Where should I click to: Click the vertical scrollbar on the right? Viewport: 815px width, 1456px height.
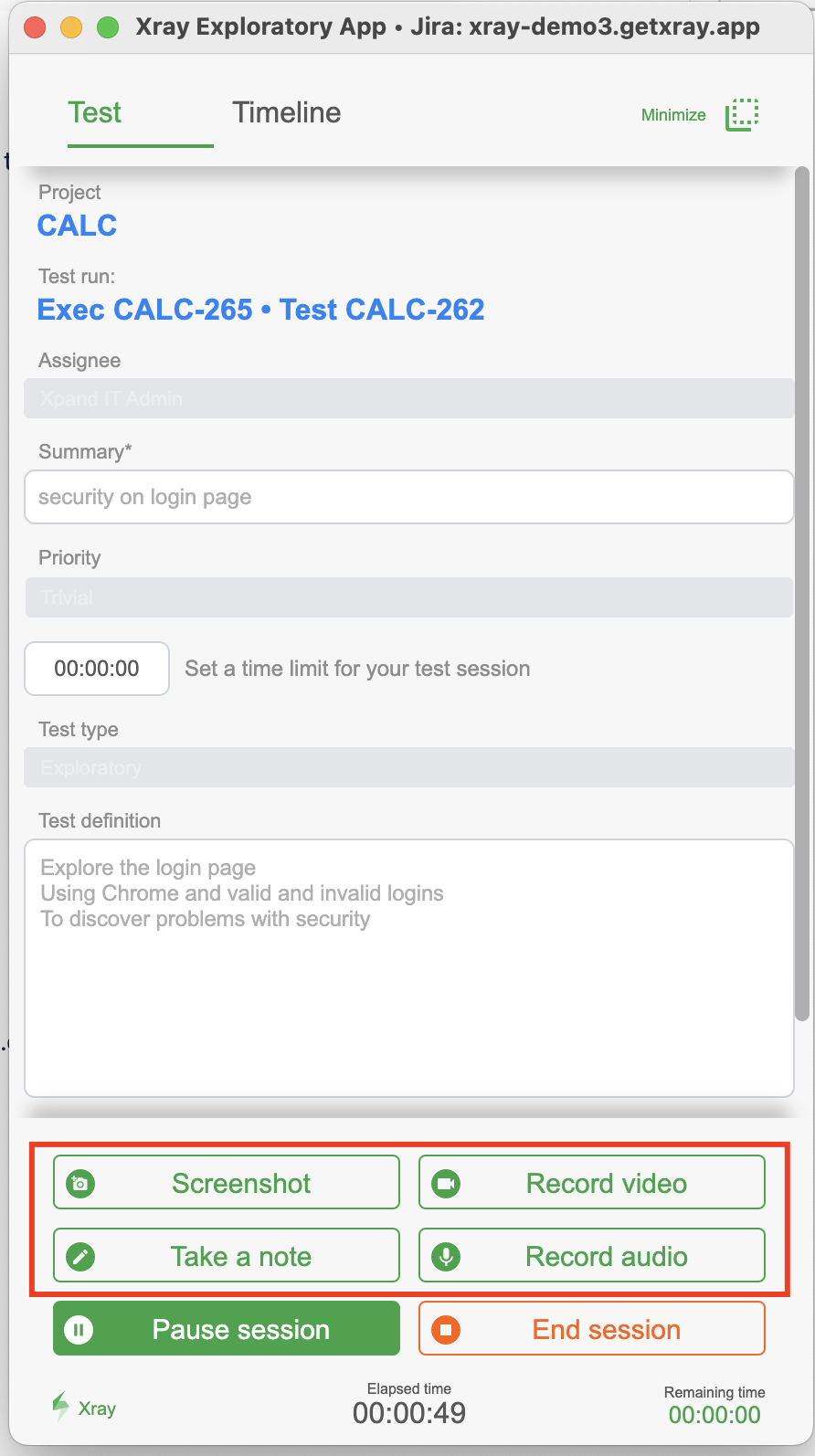click(802, 594)
